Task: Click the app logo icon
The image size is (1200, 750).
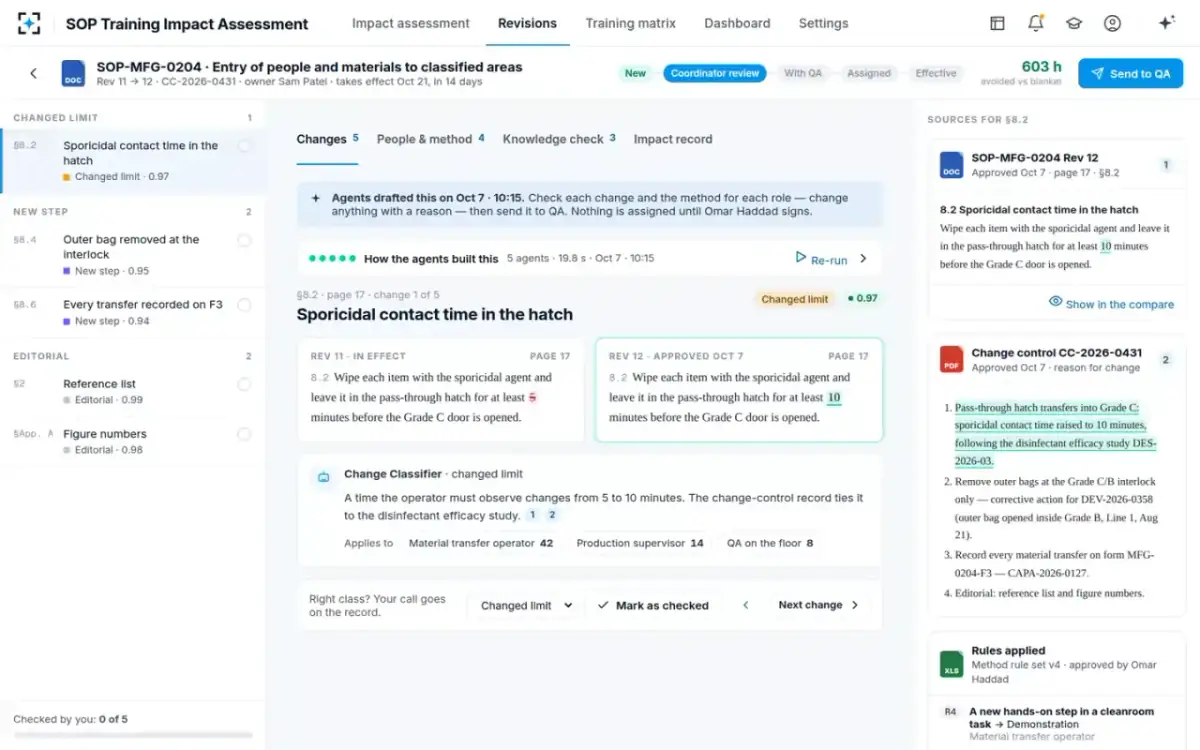Action: [x=29, y=23]
